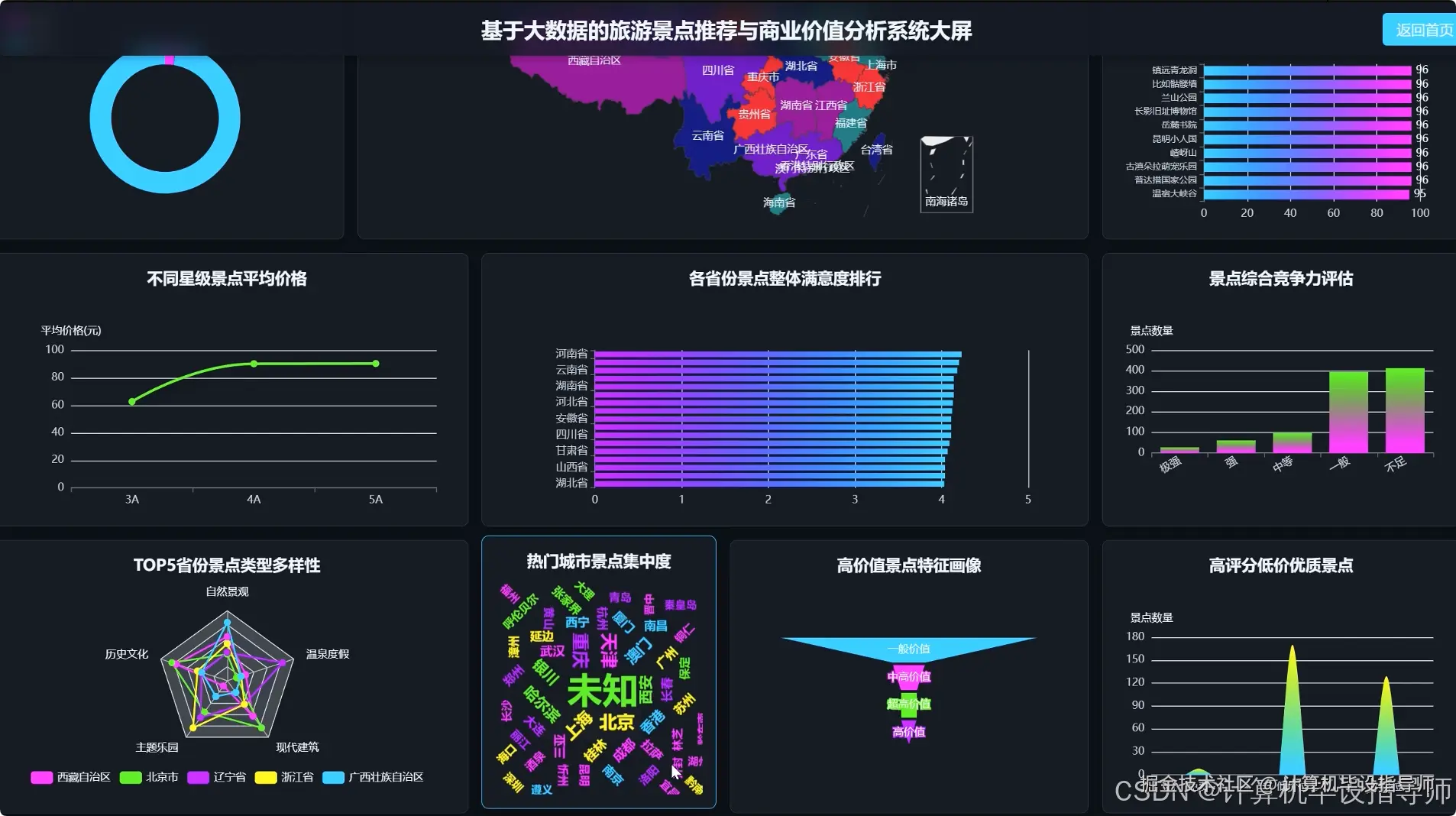Click the 南海诸岛 inset on the map
Viewport: 1456px width, 816px height.
946,175
